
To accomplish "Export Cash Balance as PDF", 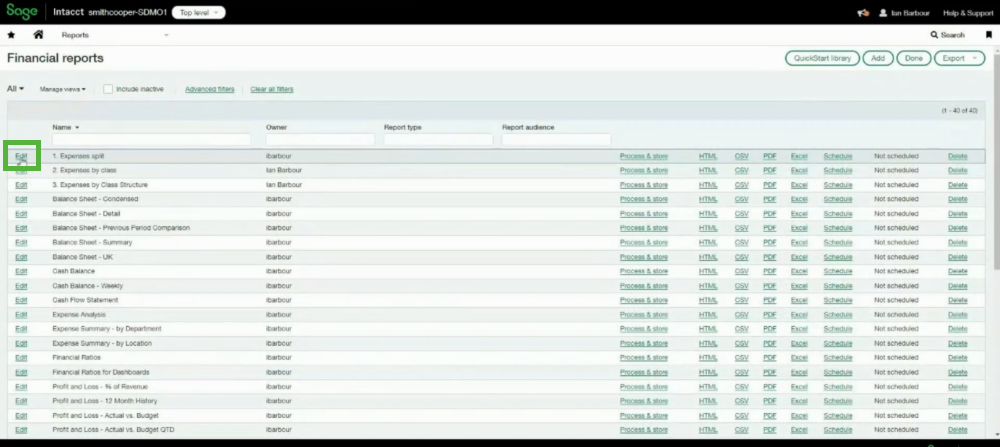I will (770, 271).
